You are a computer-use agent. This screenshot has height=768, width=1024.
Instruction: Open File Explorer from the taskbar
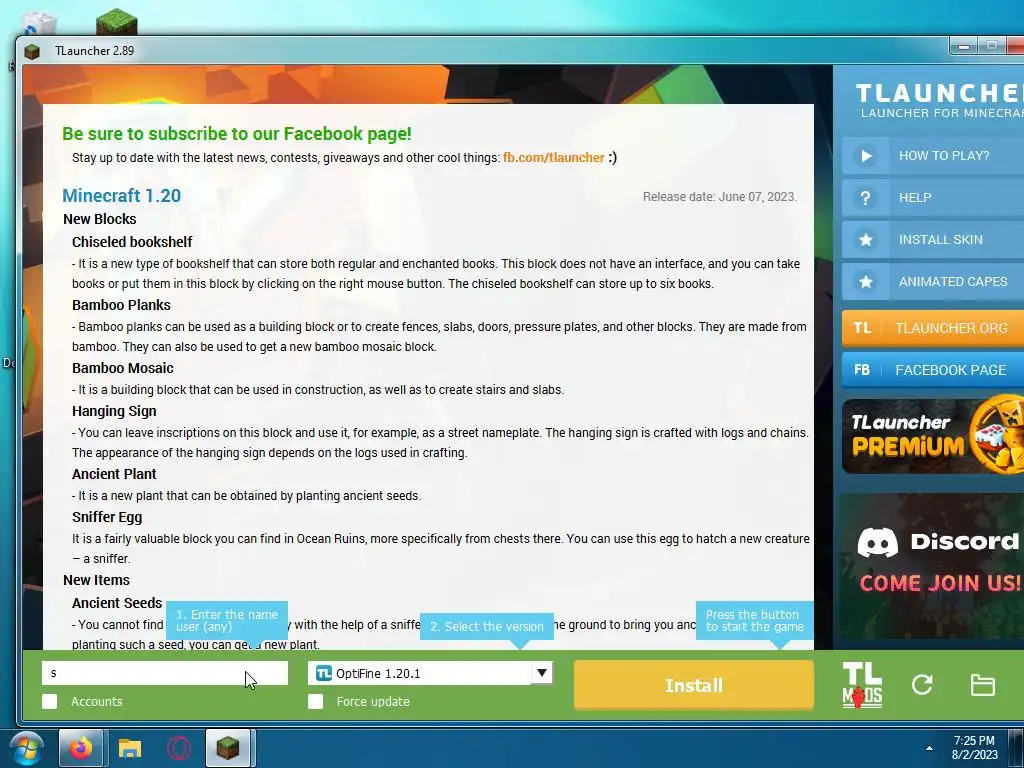[x=130, y=748]
